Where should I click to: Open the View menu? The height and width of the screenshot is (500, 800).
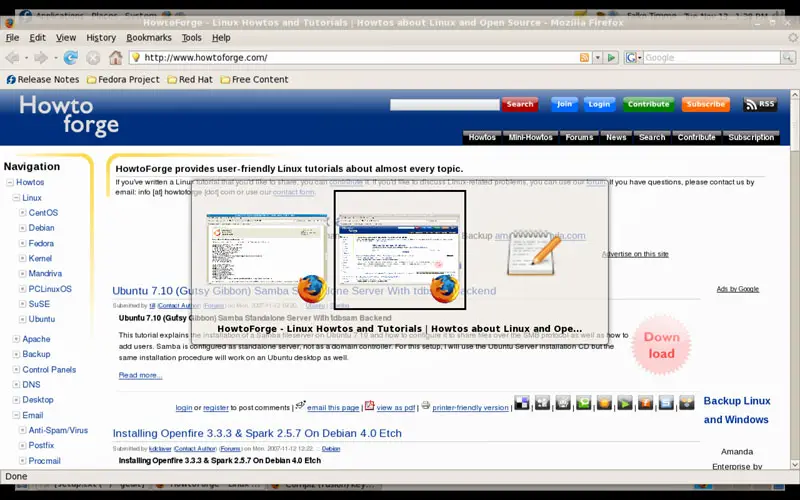66,38
